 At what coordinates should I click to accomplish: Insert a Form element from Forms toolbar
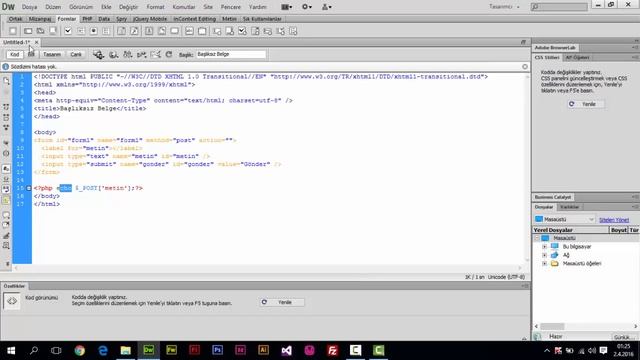13,31
